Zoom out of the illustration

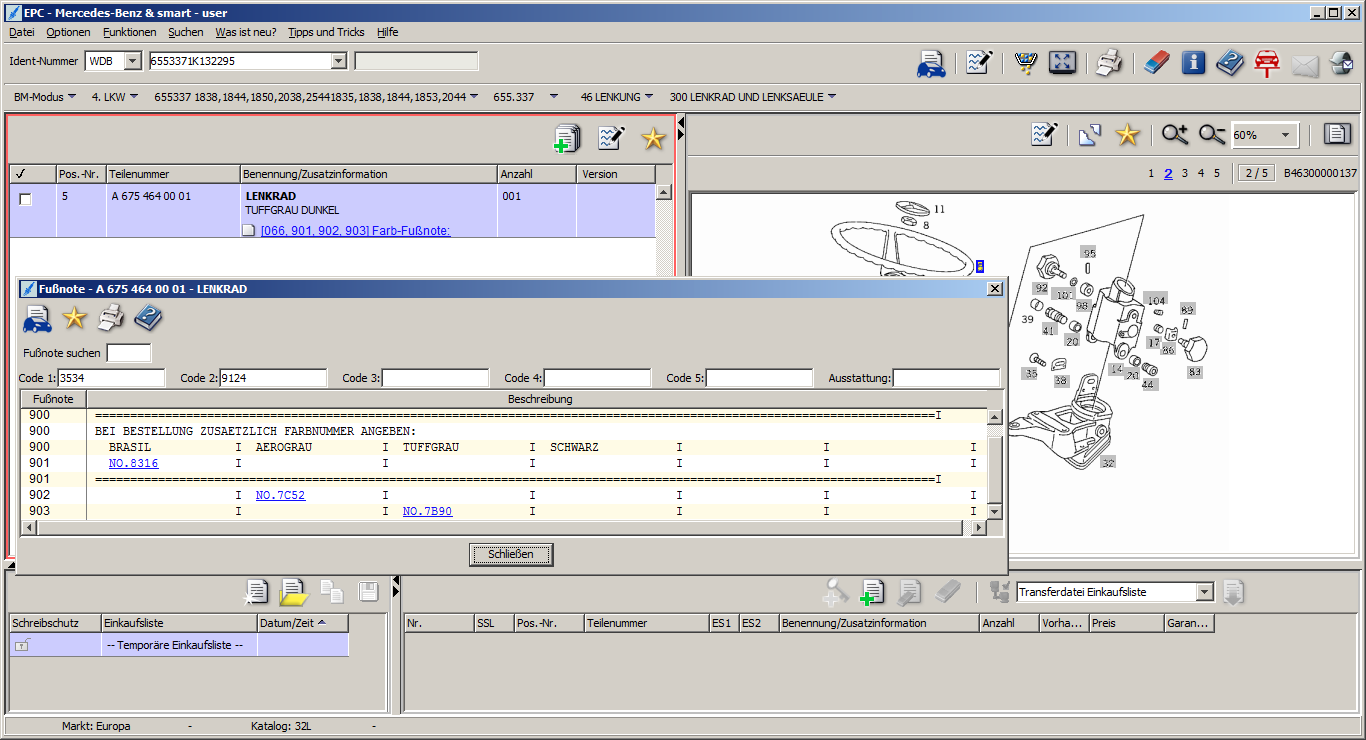click(x=1212, y=134)
